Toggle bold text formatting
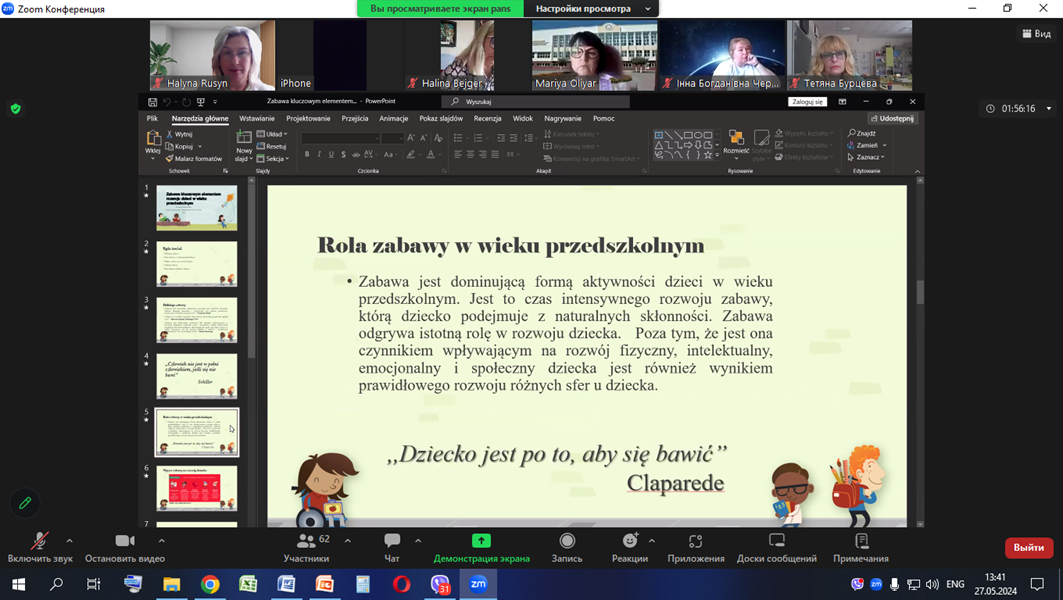Image resolution: width=1063 pixels, height=600 pixels. (307, 154)
